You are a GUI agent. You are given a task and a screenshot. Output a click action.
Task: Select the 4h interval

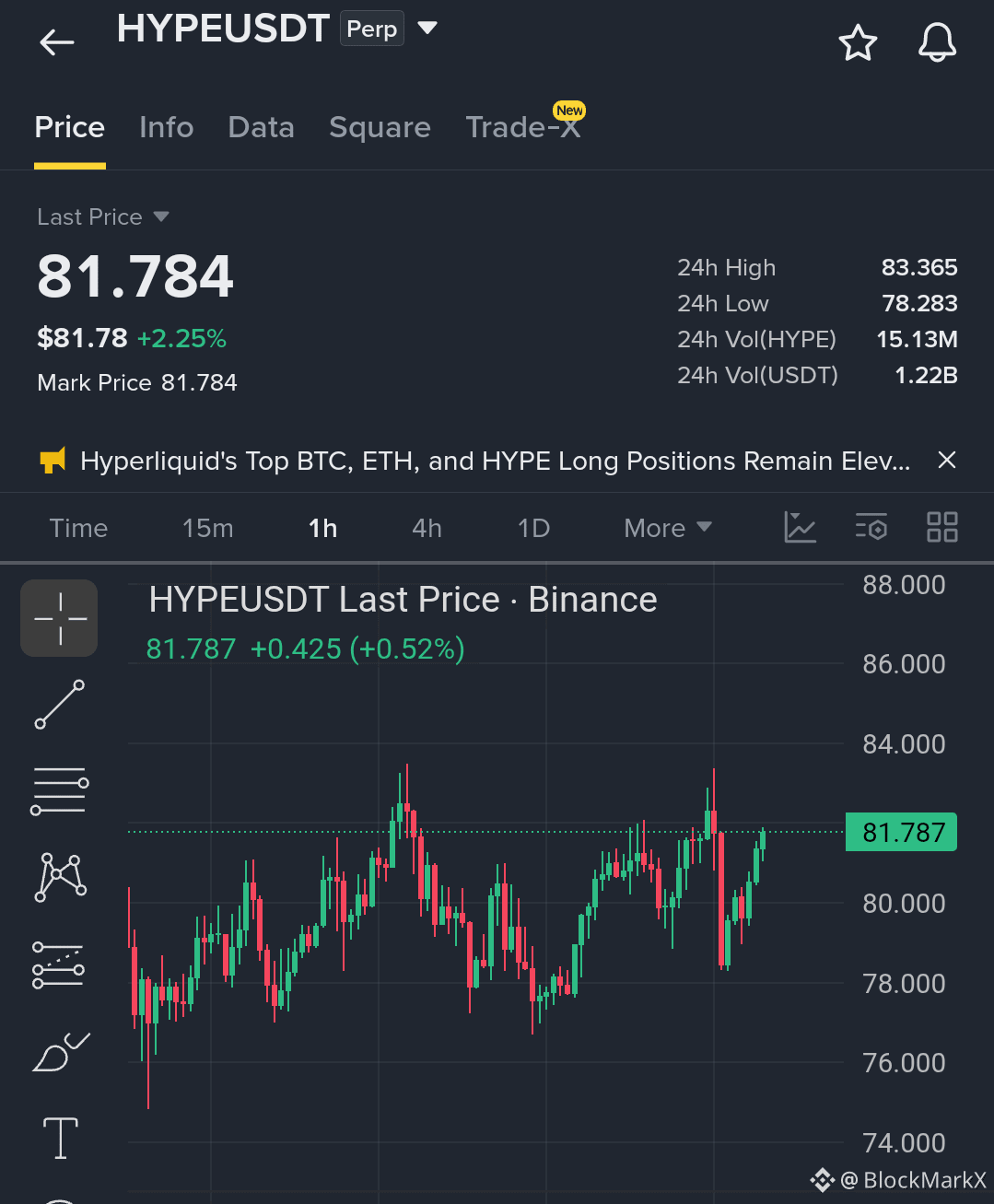pyautogui.click(x=427, y=528)
